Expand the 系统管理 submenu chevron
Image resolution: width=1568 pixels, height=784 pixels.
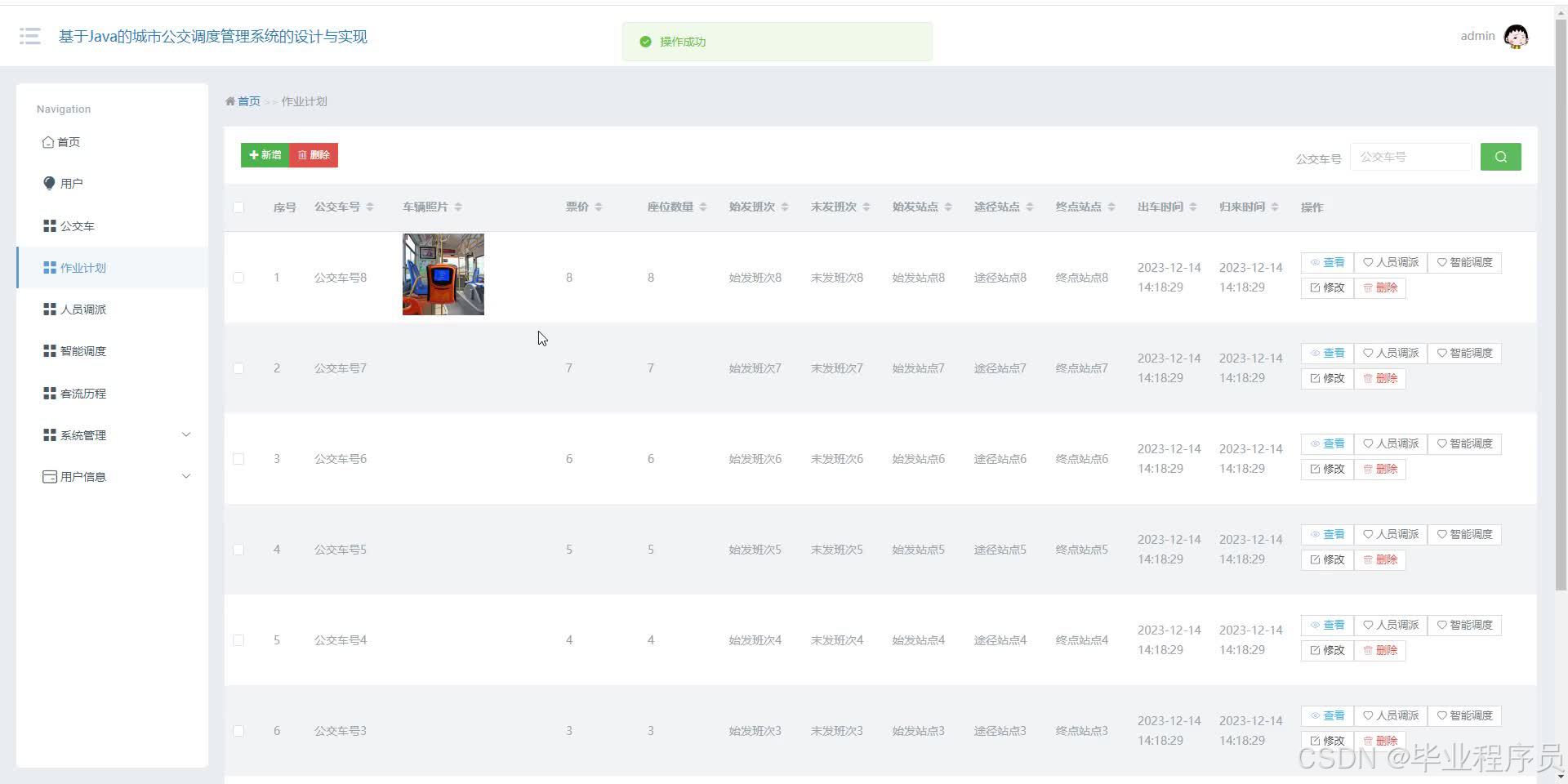coord(186,434)
